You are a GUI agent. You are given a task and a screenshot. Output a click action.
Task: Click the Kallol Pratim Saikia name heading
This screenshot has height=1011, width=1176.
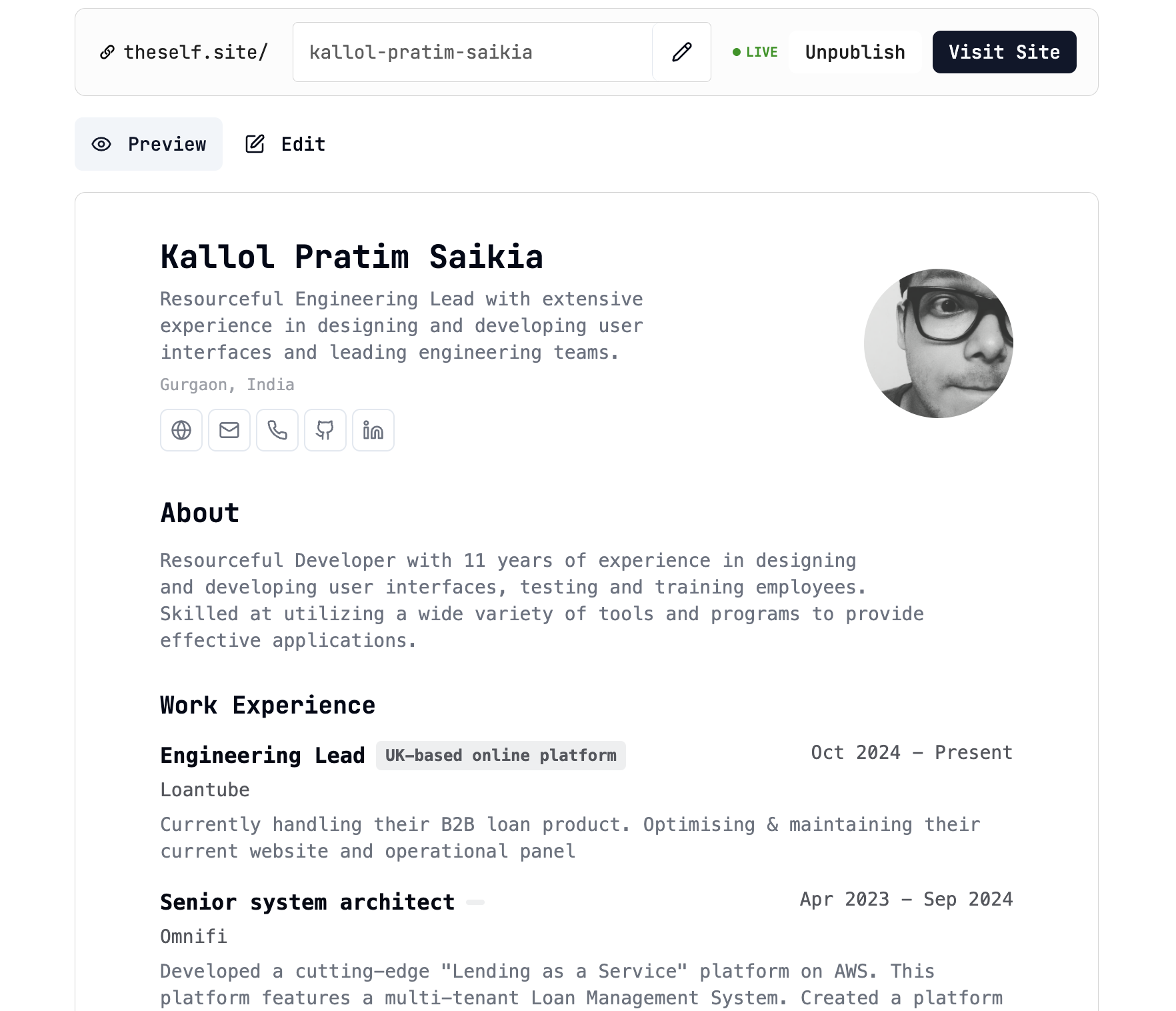click(352, 257)
